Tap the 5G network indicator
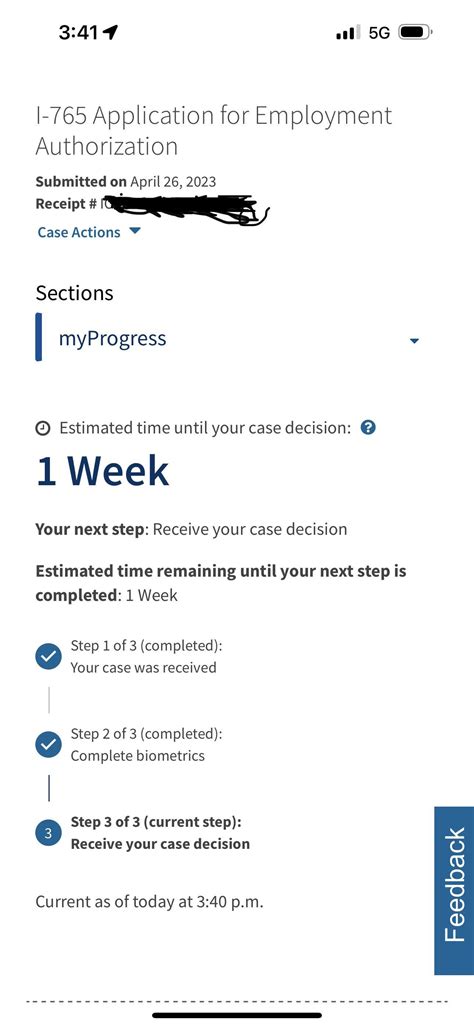Screen dimensions: 474x1027 379,32
